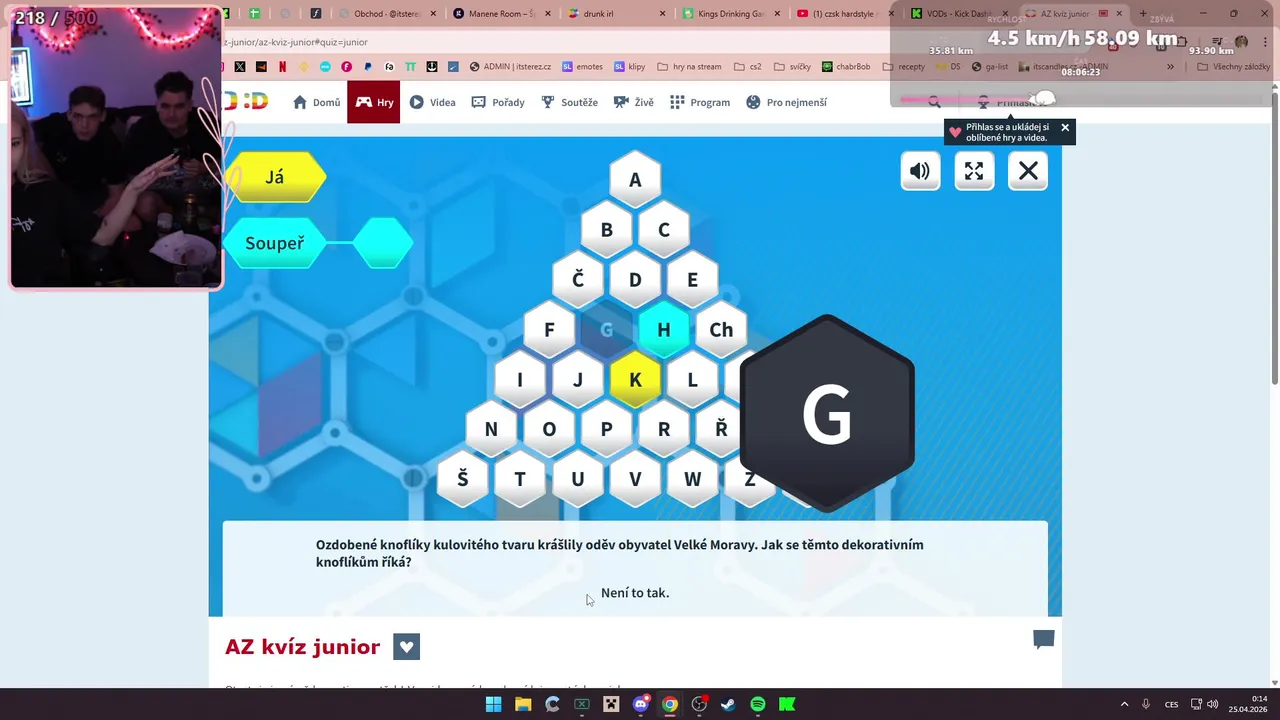Expand the svíčky bookmarks folder
This screenshot has height=720, width=1280.
click(x=791, y=67)
